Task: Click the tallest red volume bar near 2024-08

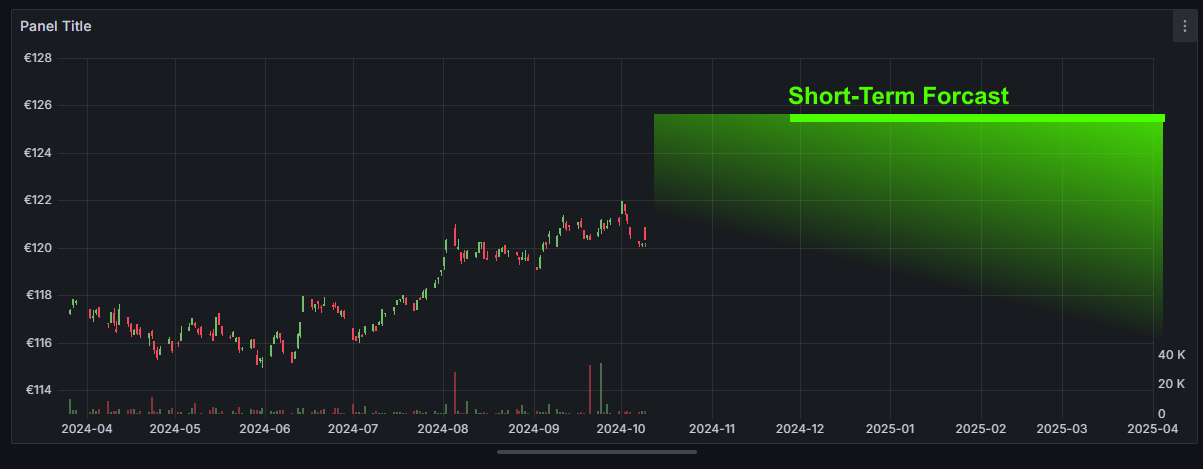Action: pos(455,392)
